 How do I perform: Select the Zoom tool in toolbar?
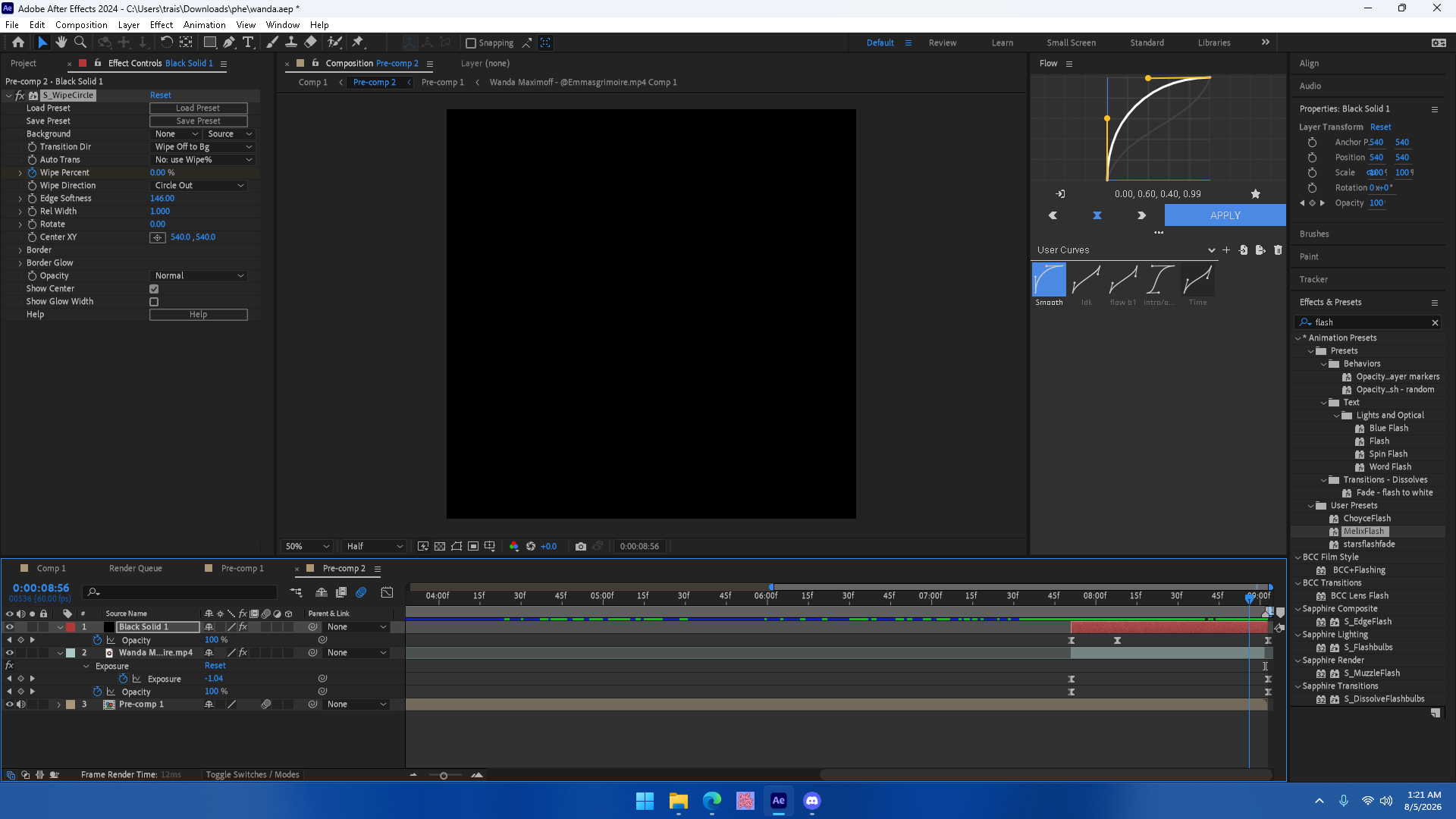click(x=80, y=42)
